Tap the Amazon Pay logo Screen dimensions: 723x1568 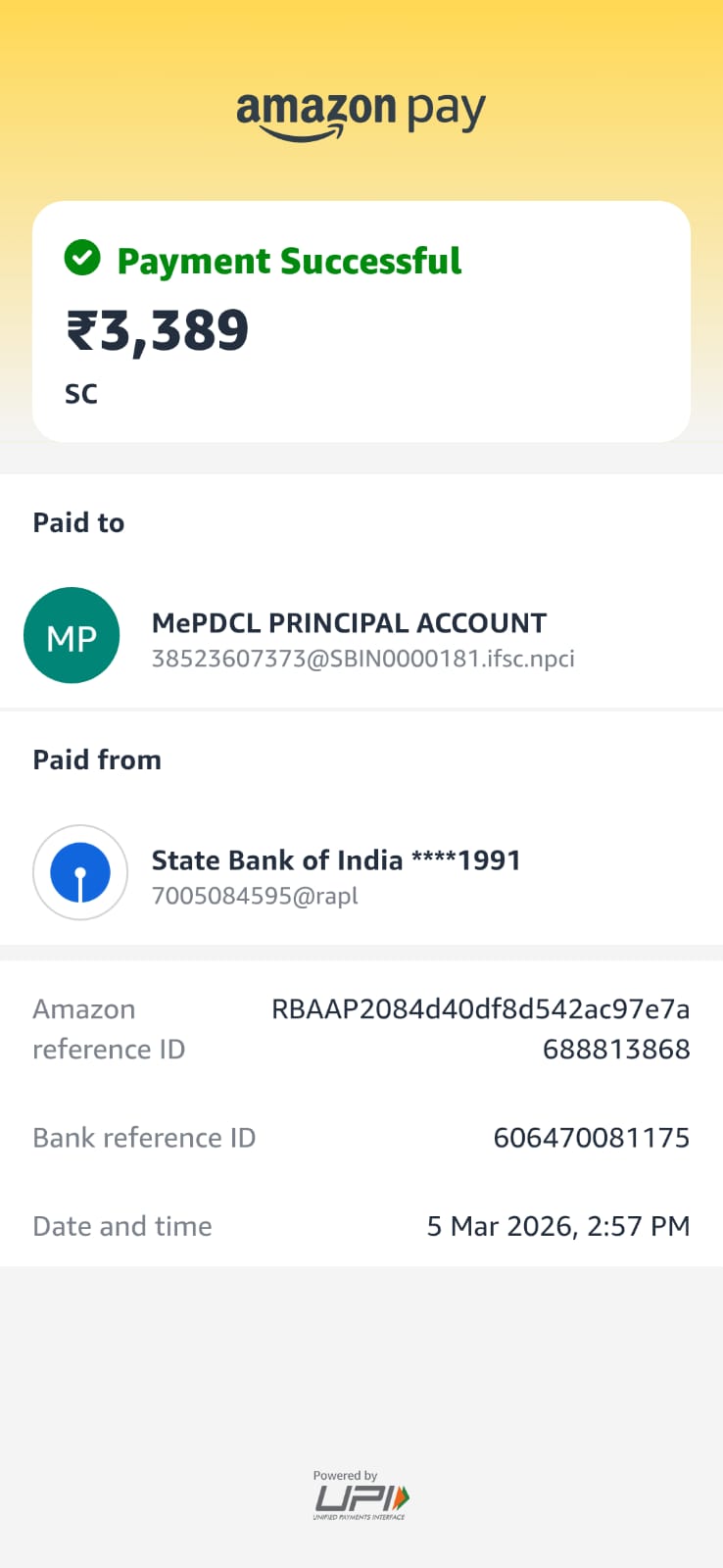click(361, 115)
